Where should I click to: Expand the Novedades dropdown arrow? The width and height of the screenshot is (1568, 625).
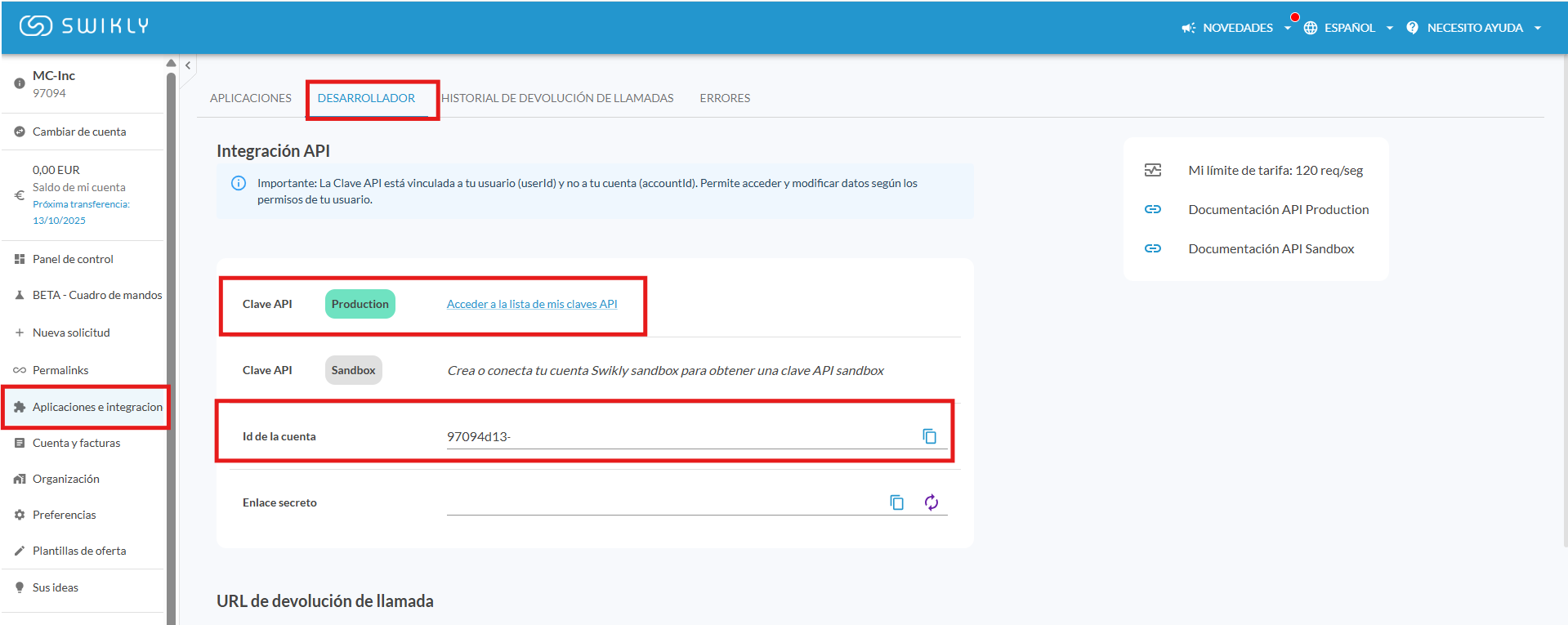(1288, 28)
